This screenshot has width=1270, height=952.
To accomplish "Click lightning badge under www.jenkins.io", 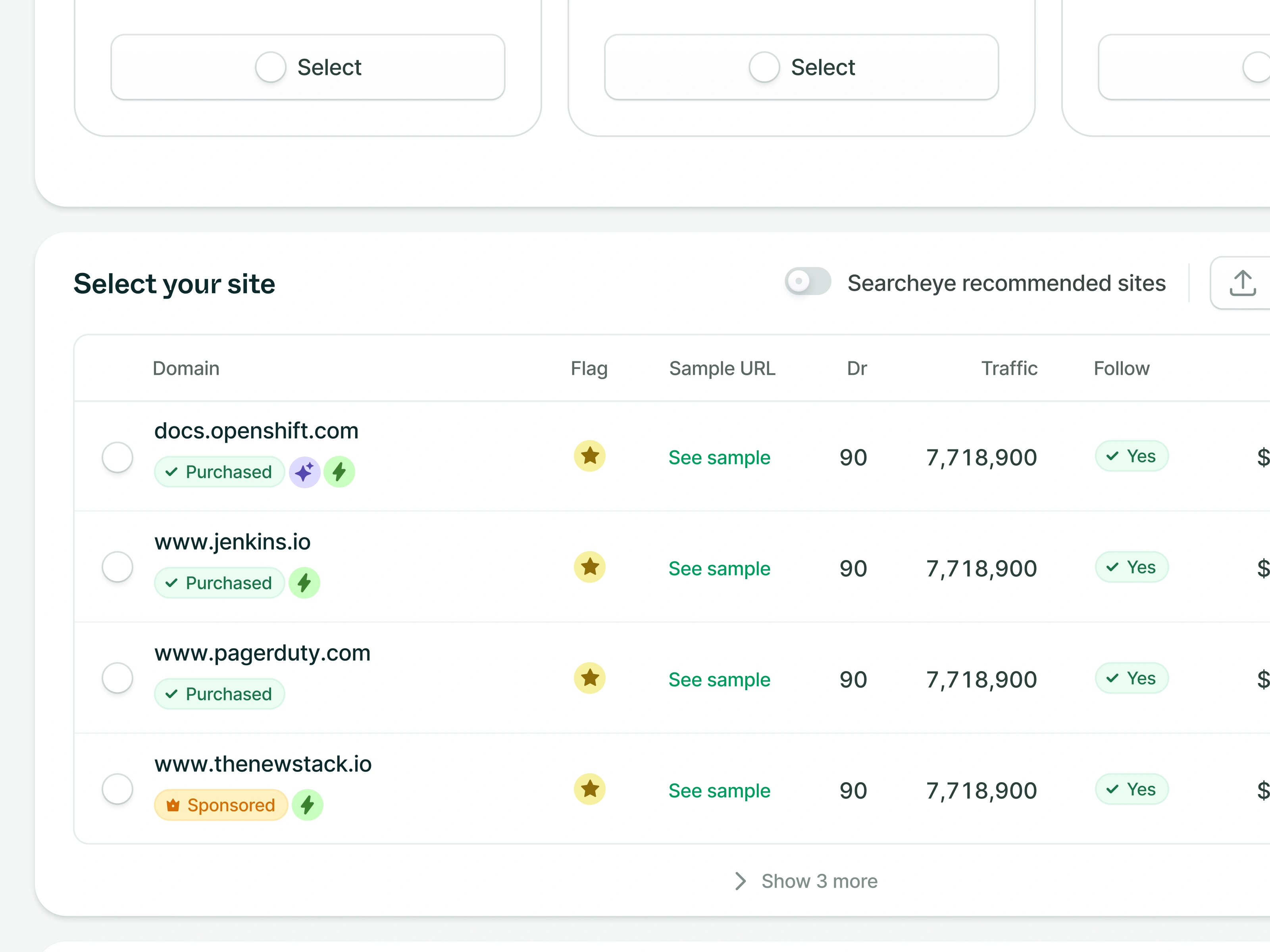I will tap(304, 583).
